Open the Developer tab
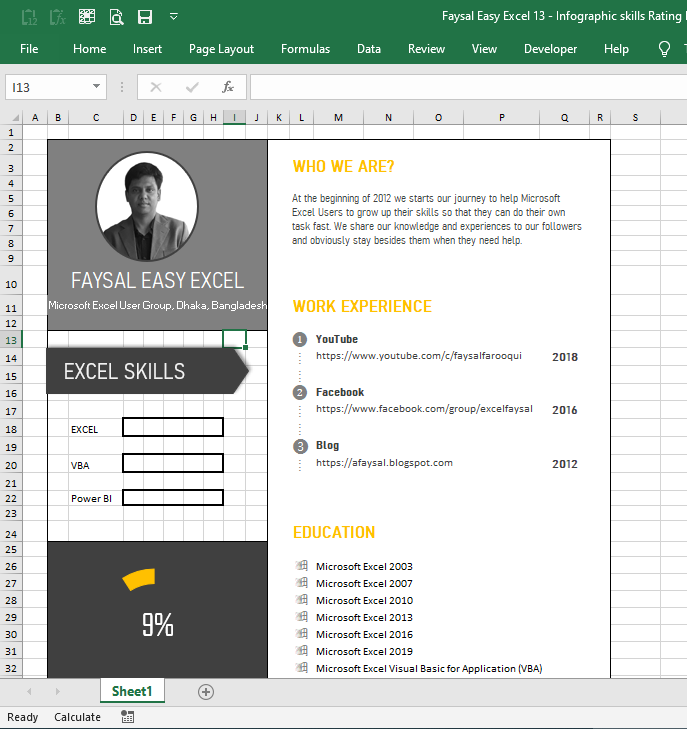 (x=550, y=49)
